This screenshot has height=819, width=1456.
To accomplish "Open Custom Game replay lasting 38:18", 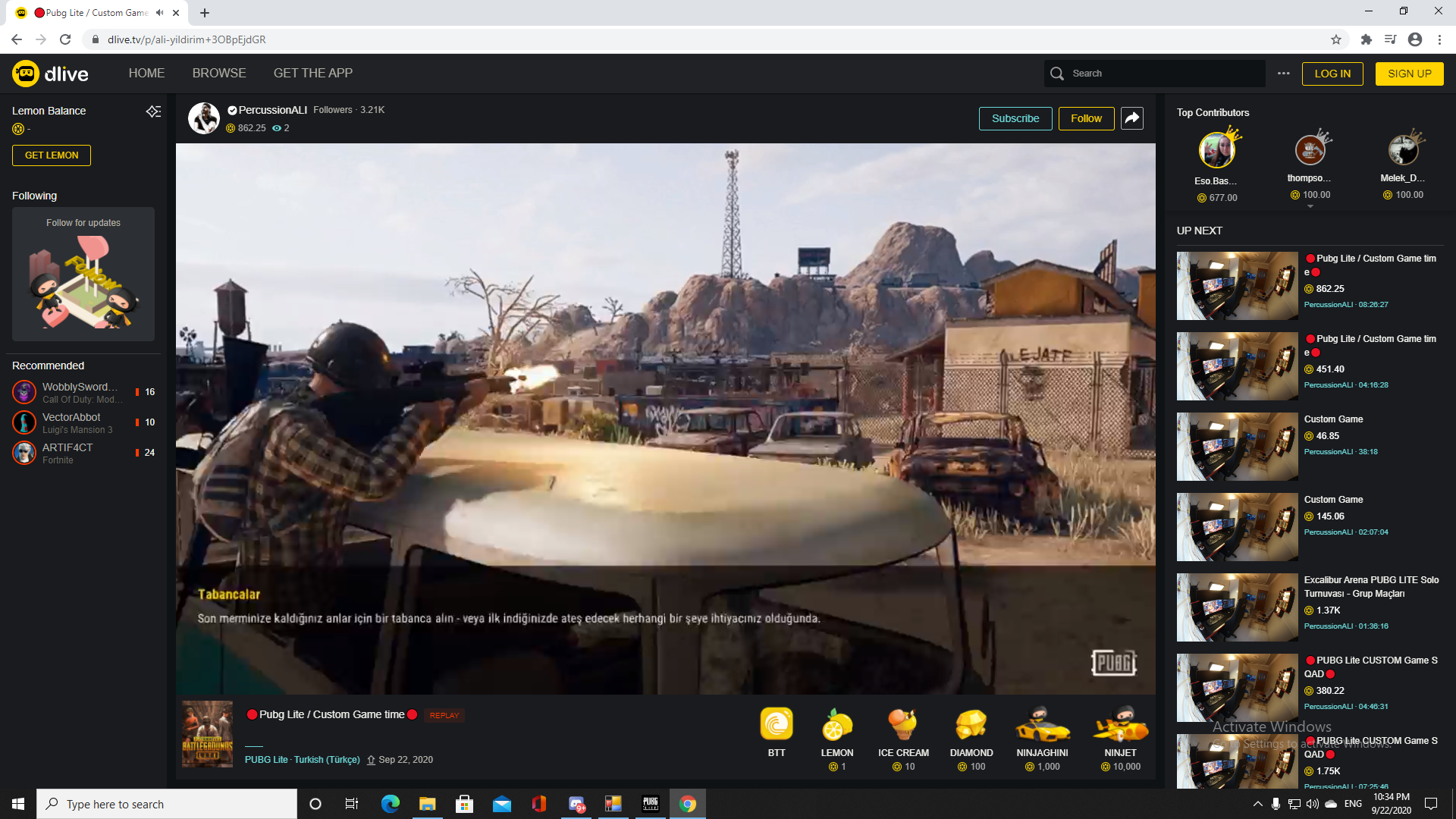I will click(1310, 447).
